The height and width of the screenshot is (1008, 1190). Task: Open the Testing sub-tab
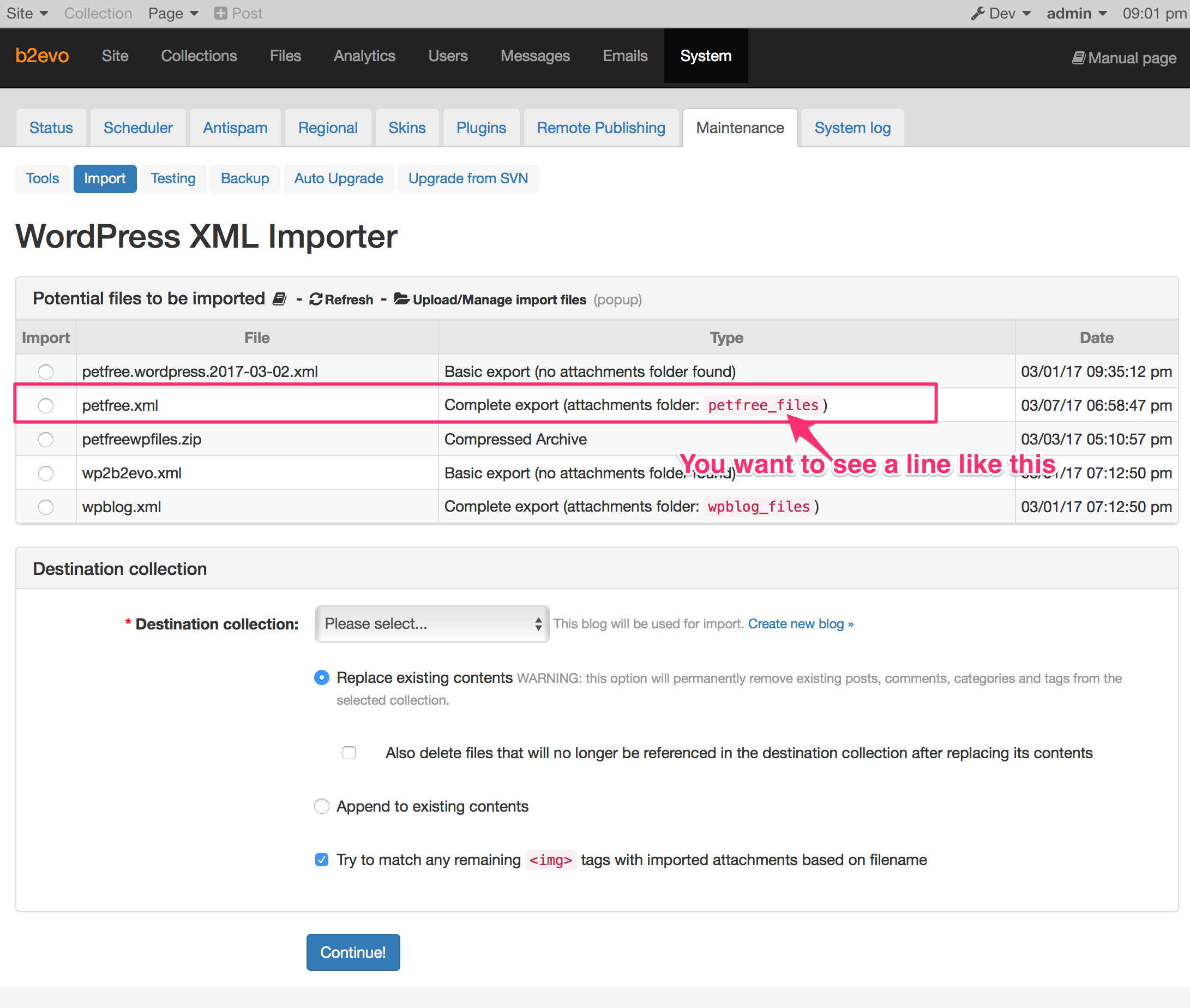point(173,179)
